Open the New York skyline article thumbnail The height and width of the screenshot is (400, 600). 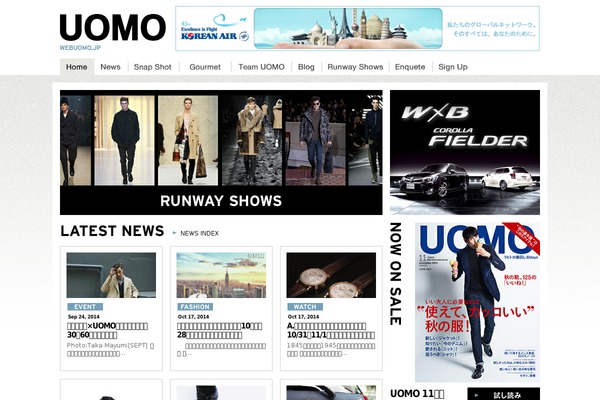[x=221, y=275]
